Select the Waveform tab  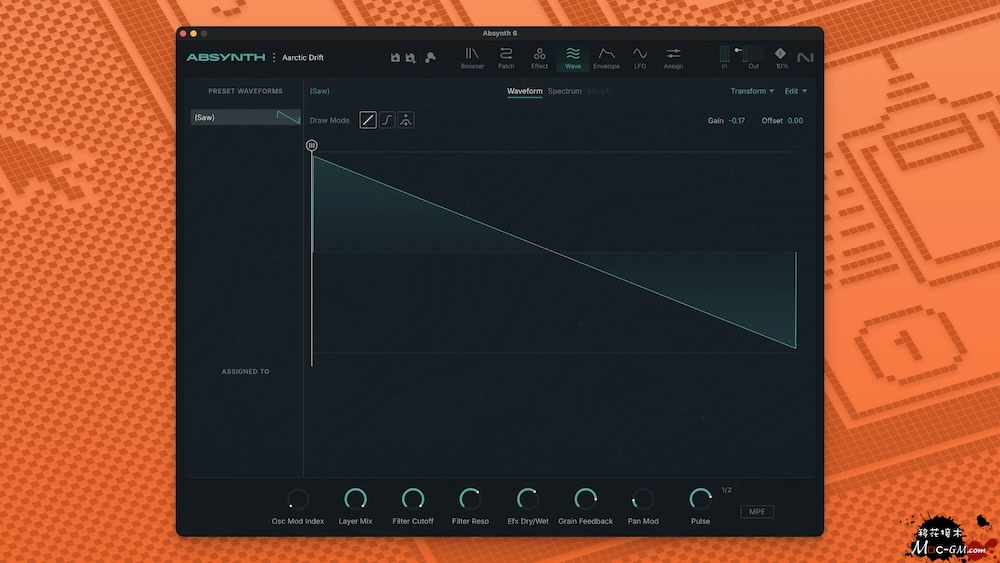pyautogui.click(x=525, y=91)
